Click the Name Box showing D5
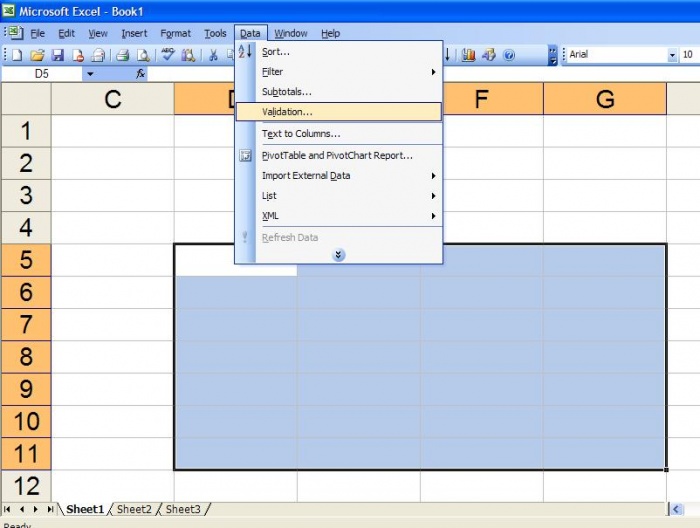700x528 pixels. coord(42,74)
